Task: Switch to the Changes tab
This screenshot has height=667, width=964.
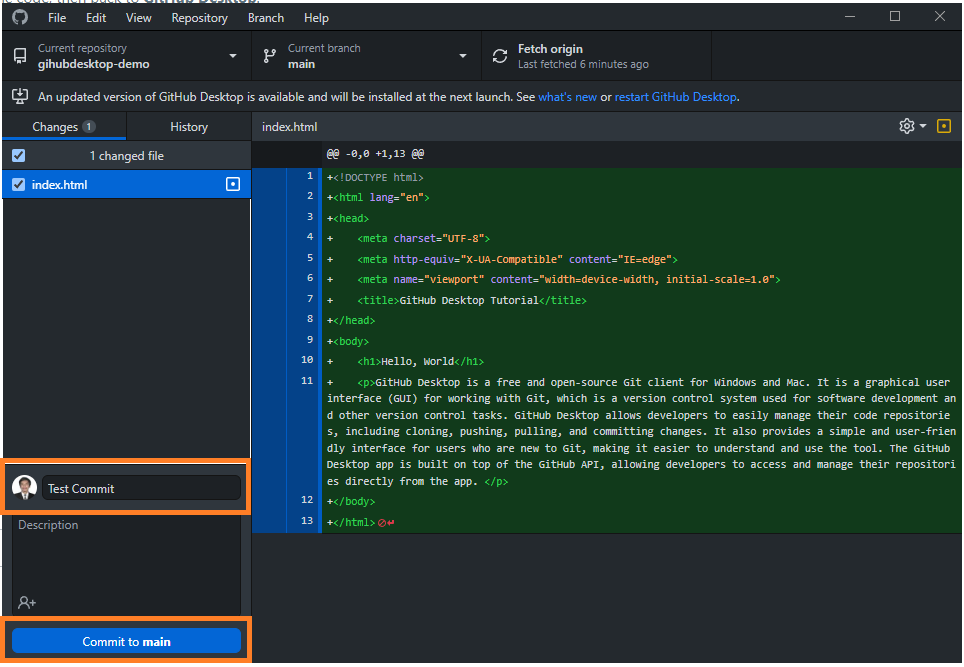Action: (x=64, y=127)
